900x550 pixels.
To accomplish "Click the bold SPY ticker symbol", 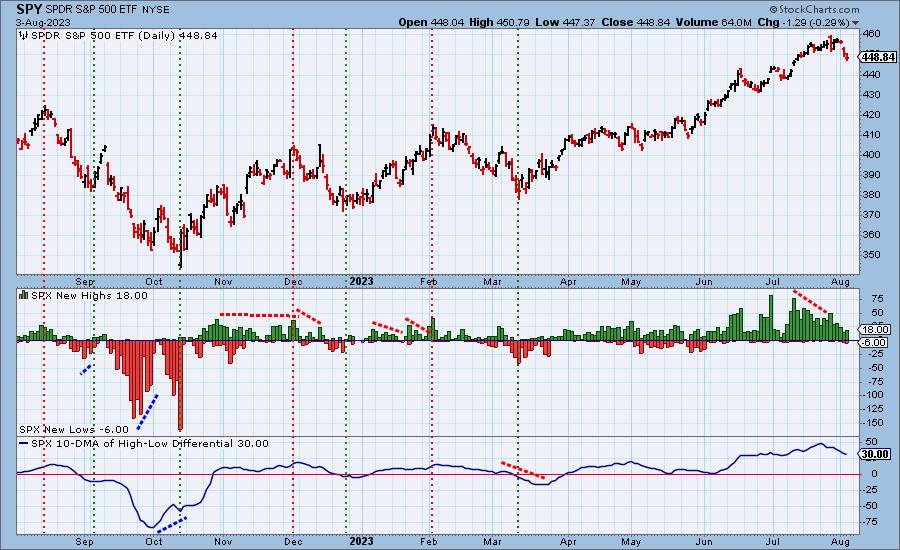I will 29,9.
